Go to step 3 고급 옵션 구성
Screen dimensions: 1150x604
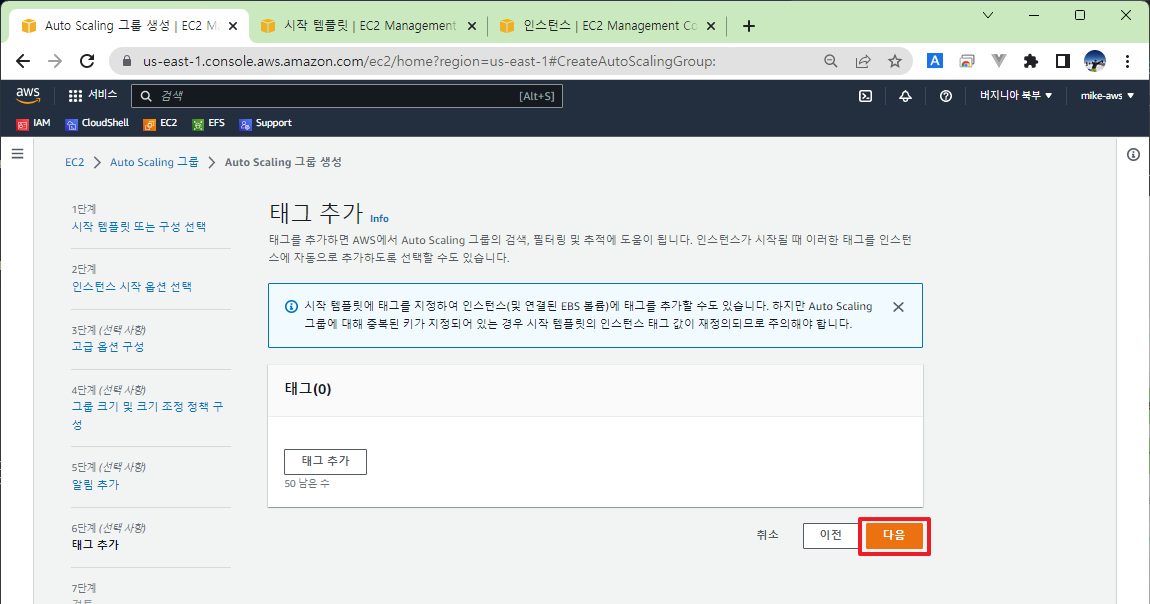pyautogui.click(x=108, y=347)
